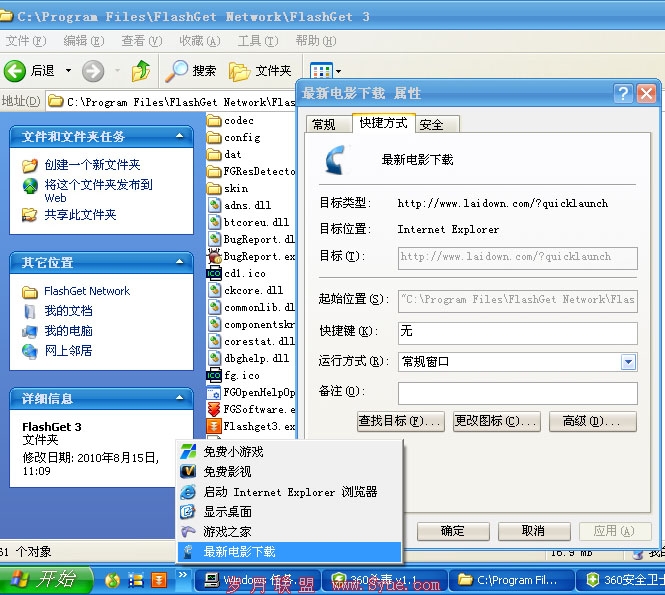Screen dimensions: 665x595
Task: Click the 备注 comment field
Action: [517, 393]
